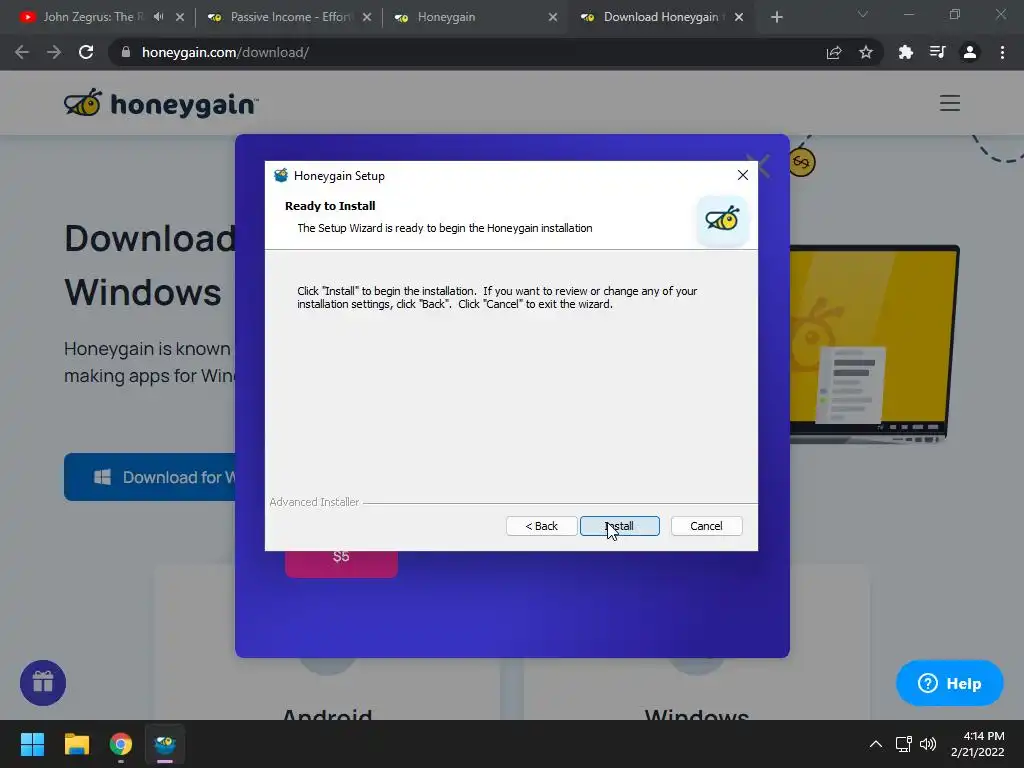The width and height of the screenshot is (1024, 768).
Task: Open Chrome from the taskbar
Action: click(121, 744)
